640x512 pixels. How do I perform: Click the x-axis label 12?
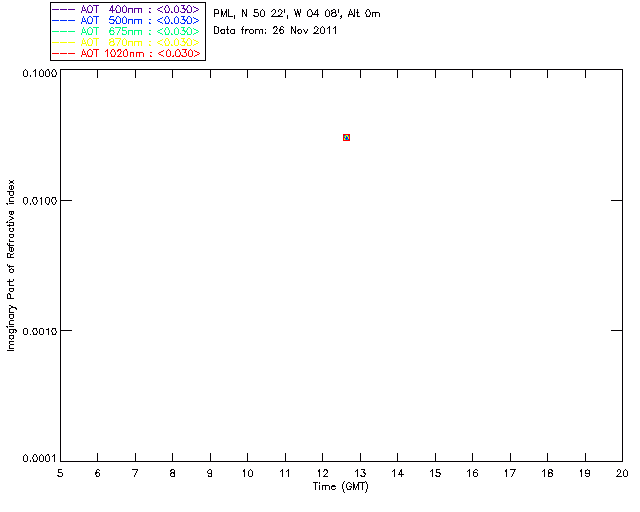pos(322,473)
